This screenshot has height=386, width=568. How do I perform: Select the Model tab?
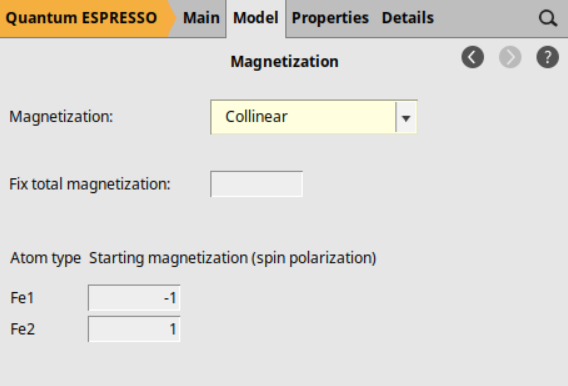click(x=256, y=18)
